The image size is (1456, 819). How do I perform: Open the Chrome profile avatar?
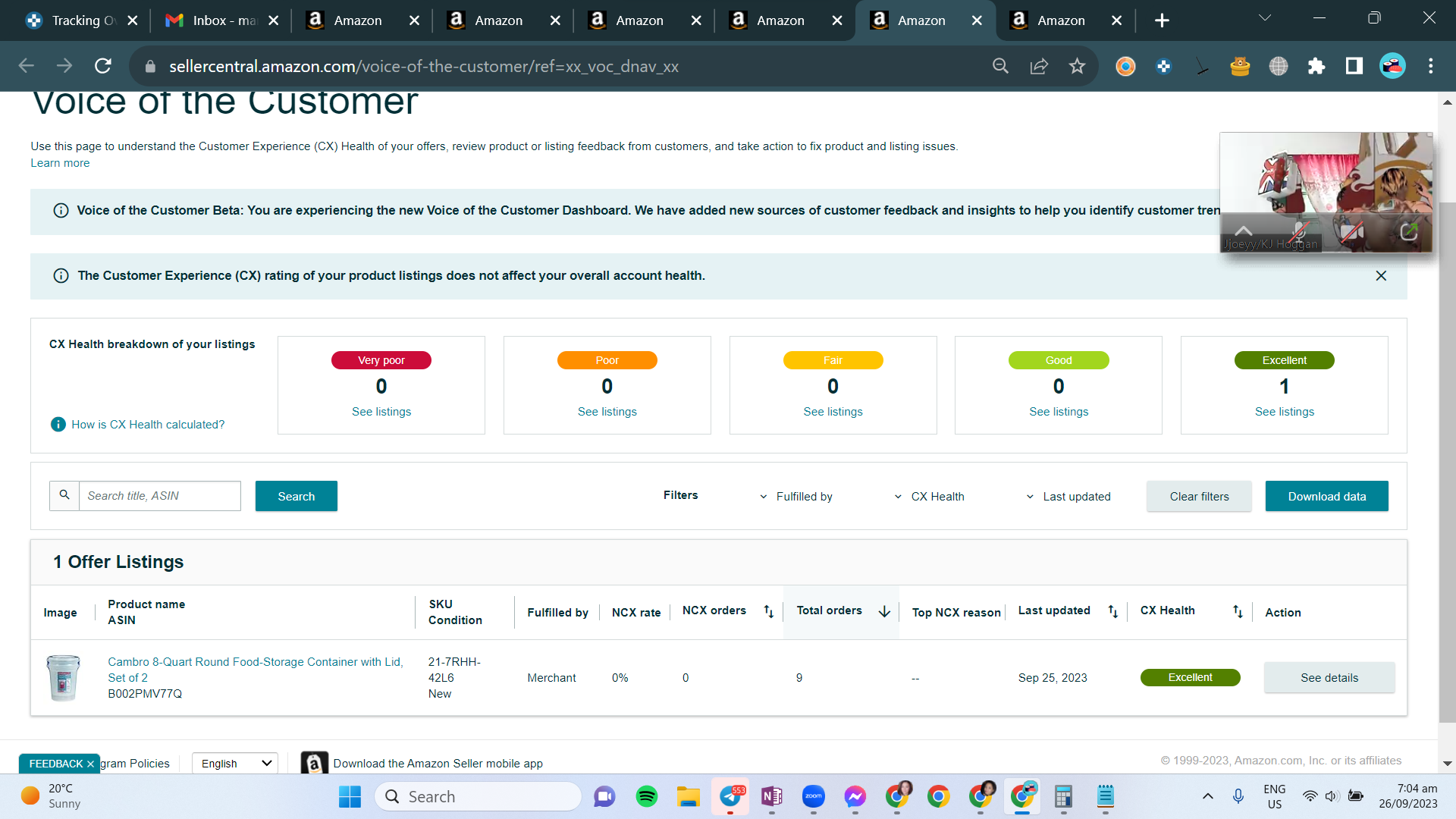click(x=1392, y=67)
